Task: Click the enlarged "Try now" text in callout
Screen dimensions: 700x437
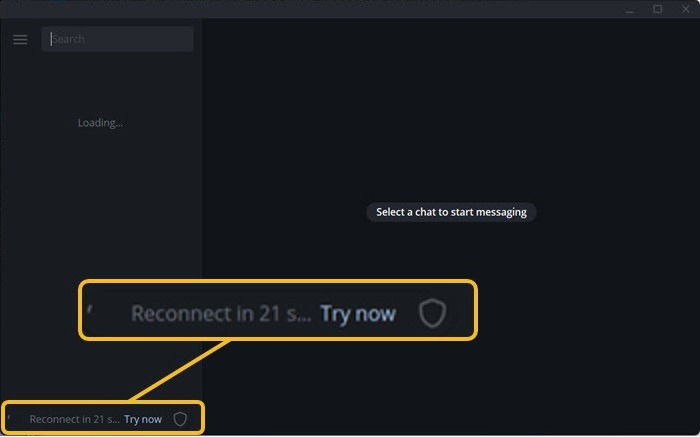Action: pyautogui.click(x=358, y=314)
